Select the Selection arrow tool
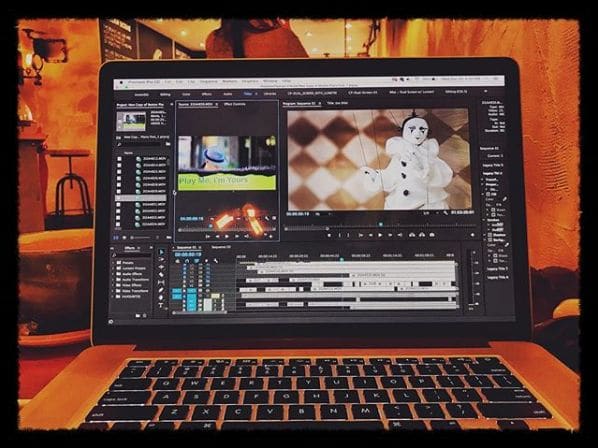This screenshot has width=598, height=448. (x=161, y=252)
